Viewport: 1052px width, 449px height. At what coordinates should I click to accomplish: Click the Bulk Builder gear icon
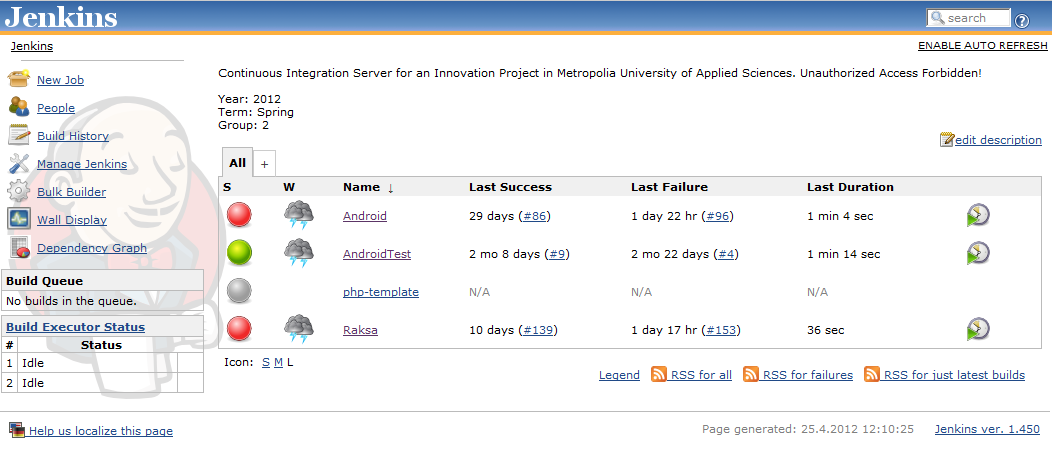pos(18,191)
